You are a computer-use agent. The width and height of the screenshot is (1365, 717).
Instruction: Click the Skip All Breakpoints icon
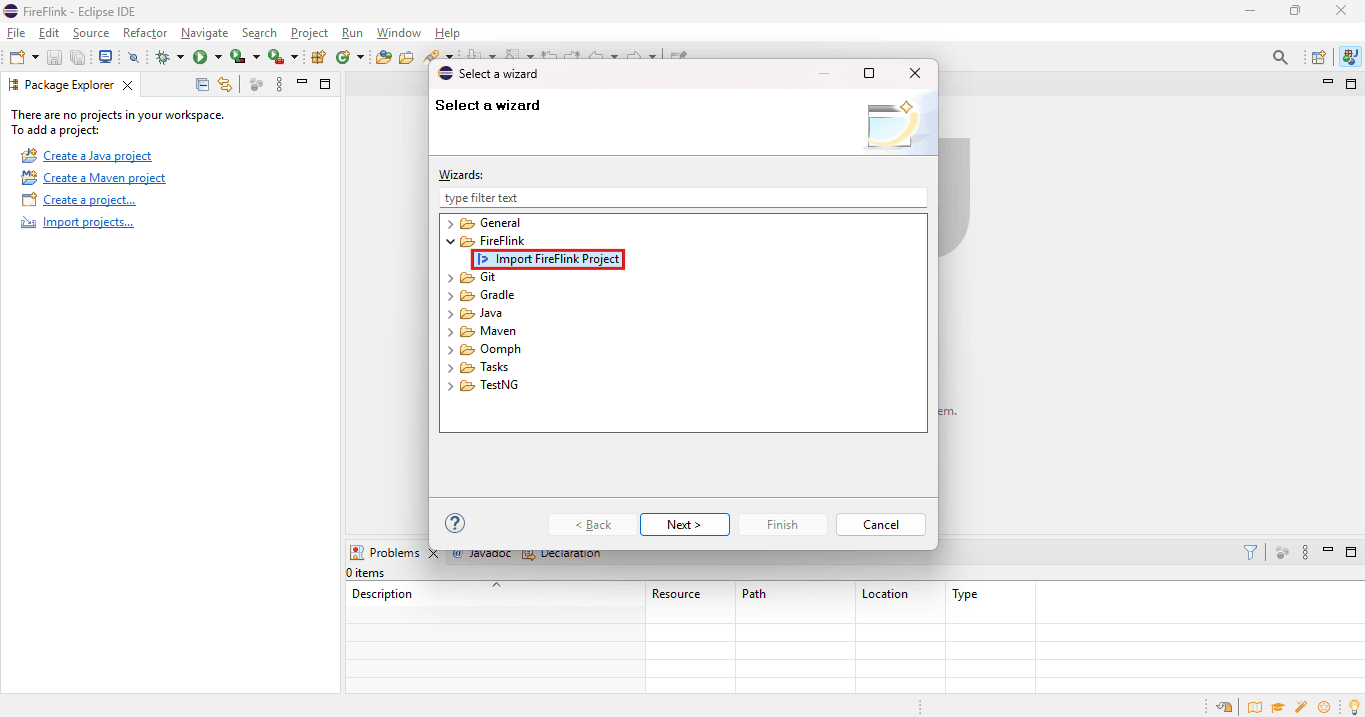tap(133, 58)
